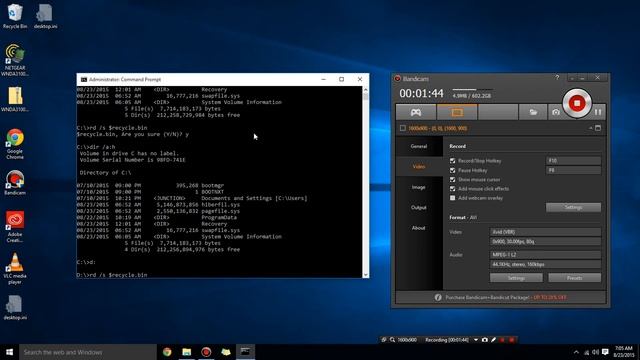Click the F10 record hotkey field
This screenshot has height=360, width=640.
click(x=573, y=160)
